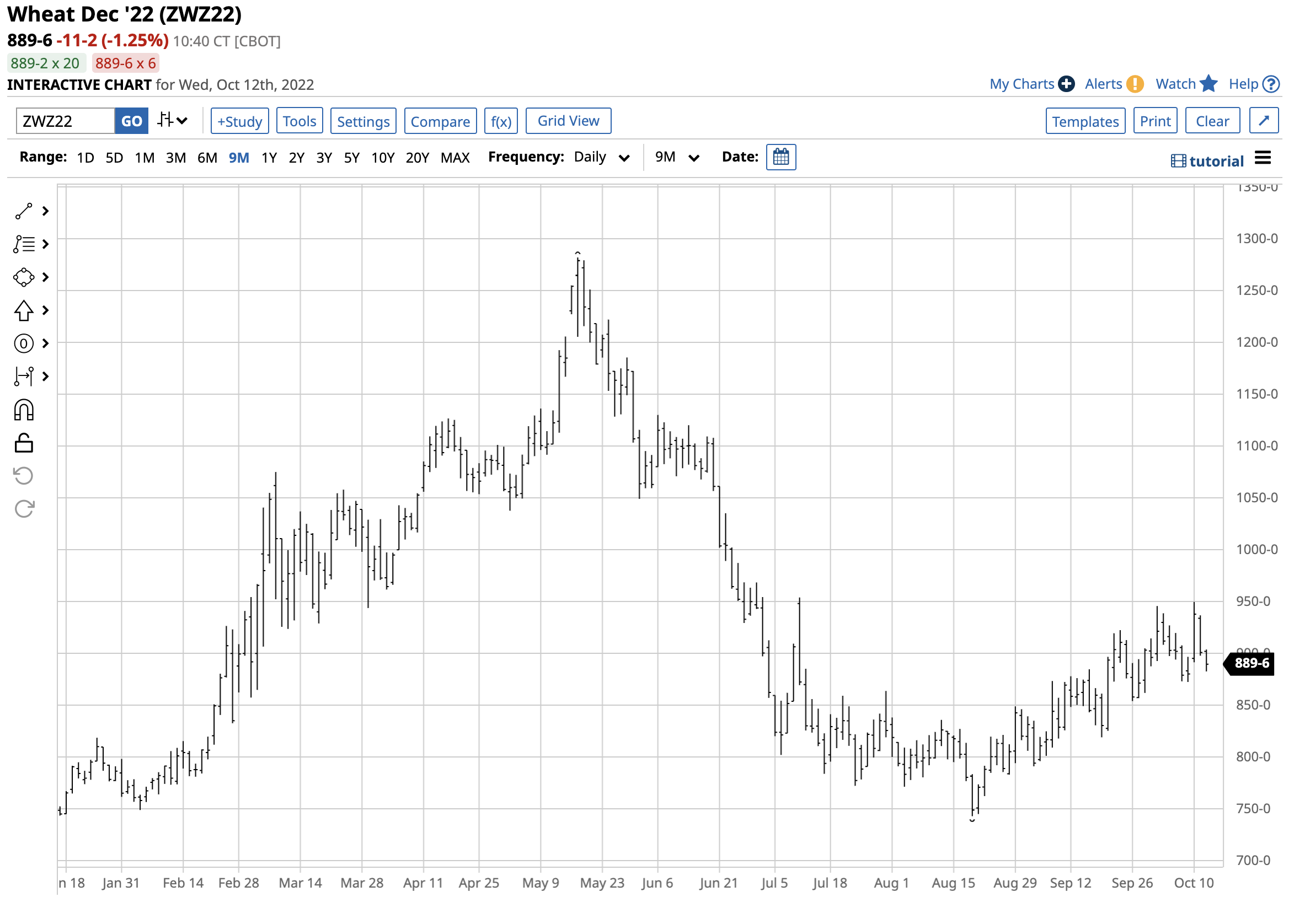
Task: Click the redo arrow icon
Action: pyautogui.click(x=23, y=510)
